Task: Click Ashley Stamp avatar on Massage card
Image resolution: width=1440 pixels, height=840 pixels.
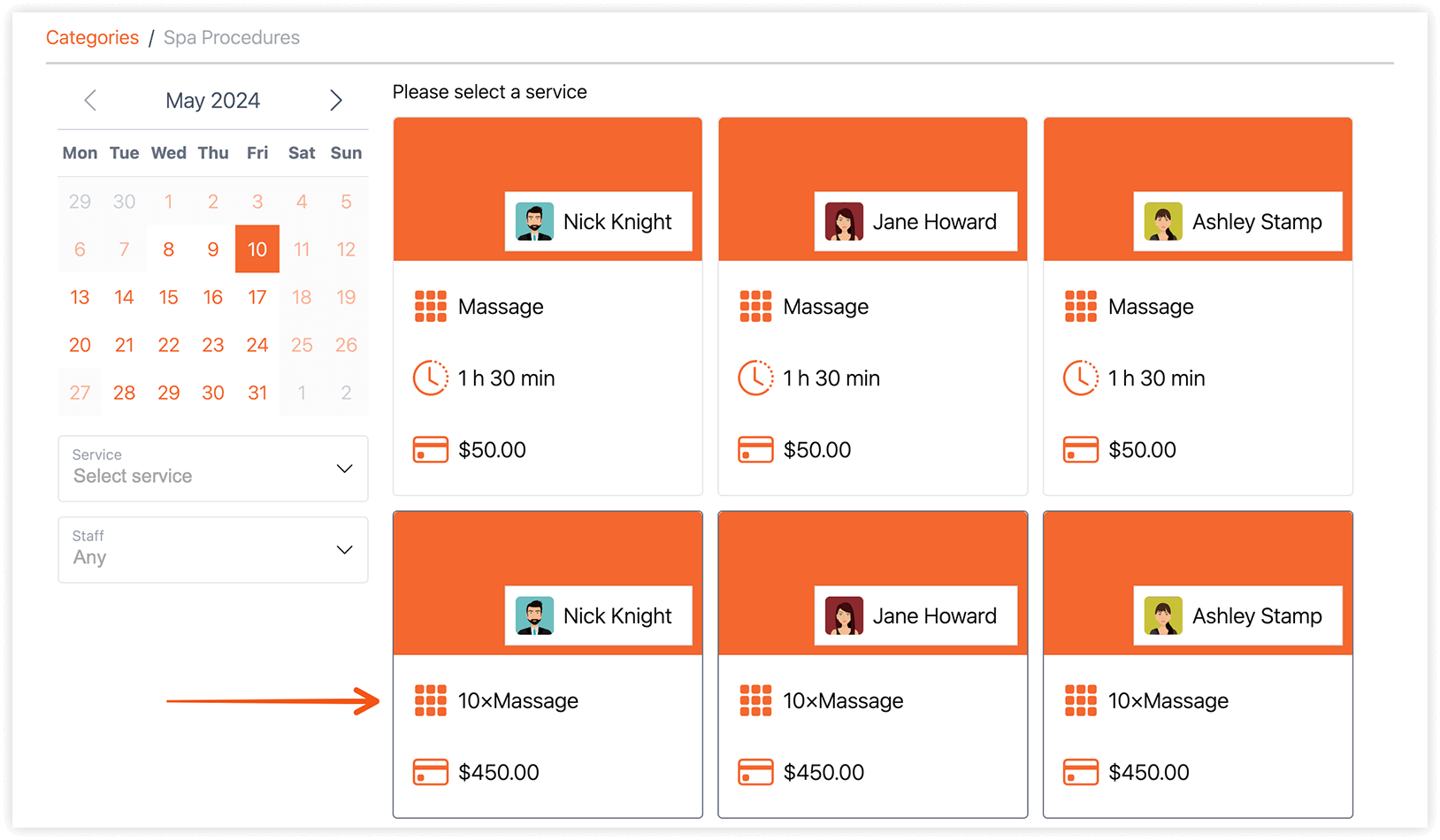Action: (1163, 222)
